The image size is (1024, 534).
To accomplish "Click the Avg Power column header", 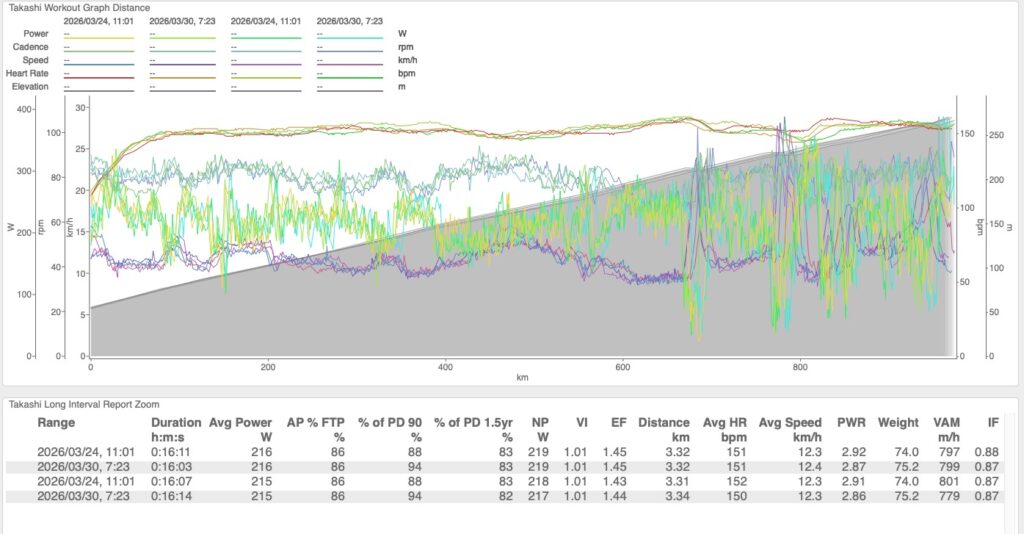I will 240,423.
